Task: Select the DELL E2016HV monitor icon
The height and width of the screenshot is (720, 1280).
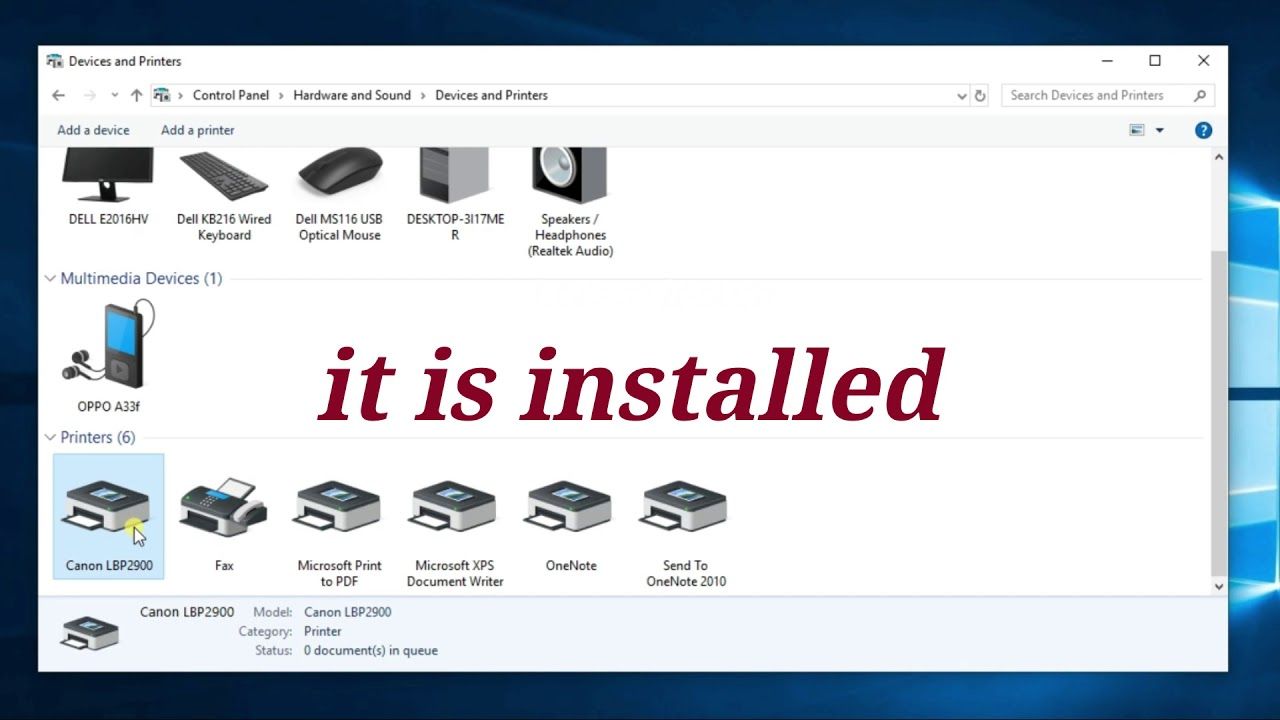Action: click(x=108, y=175)
